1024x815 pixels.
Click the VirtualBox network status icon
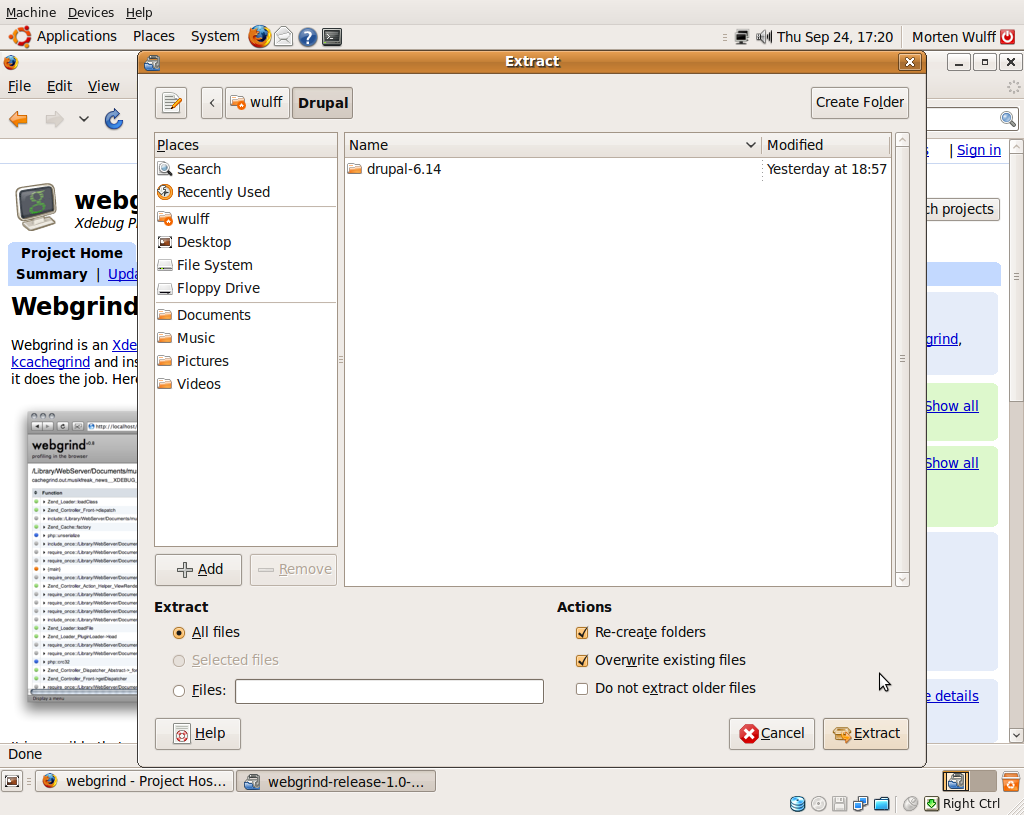click(860, 803)
